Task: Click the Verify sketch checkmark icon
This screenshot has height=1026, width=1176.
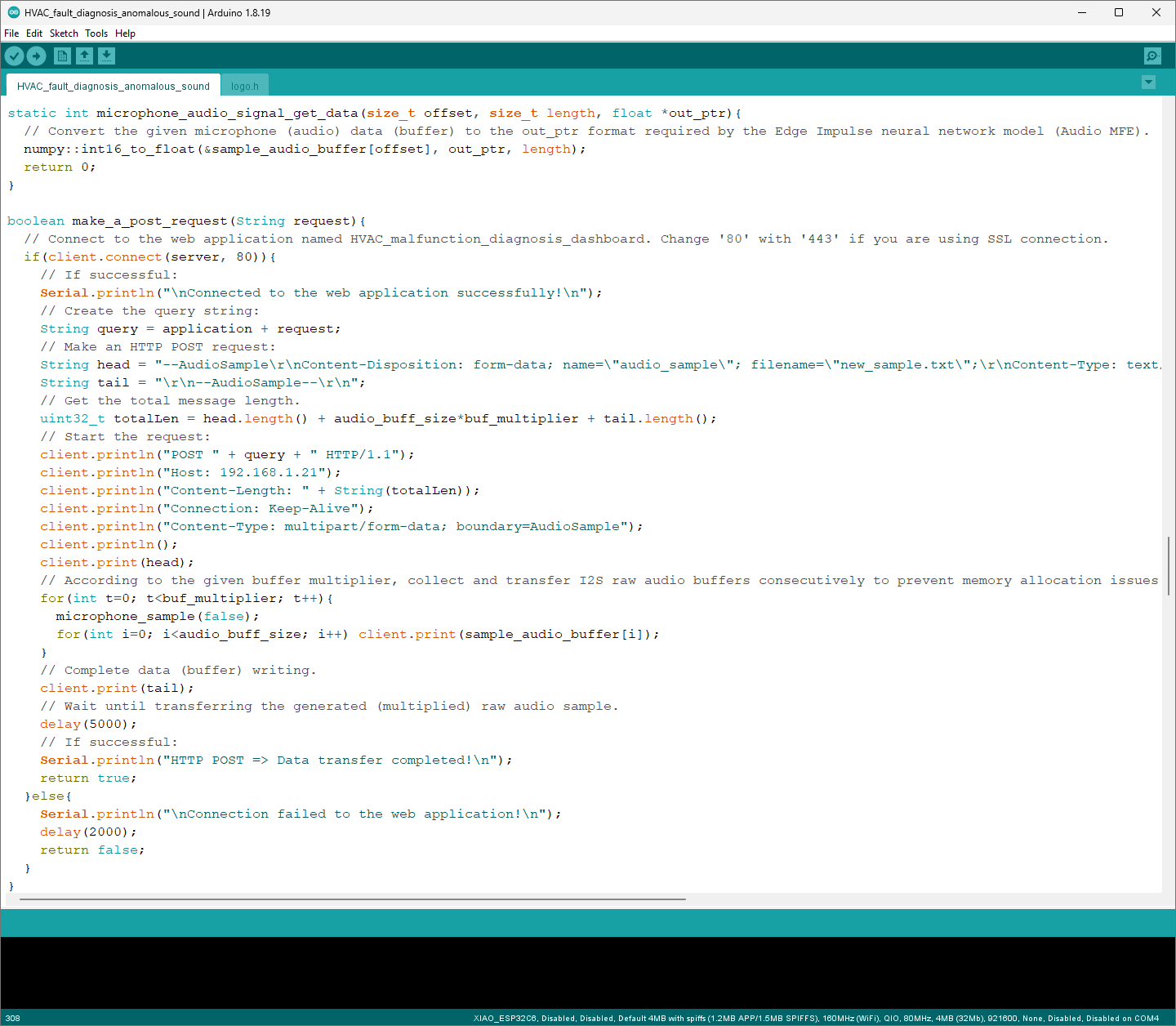Action: [15, 56]
